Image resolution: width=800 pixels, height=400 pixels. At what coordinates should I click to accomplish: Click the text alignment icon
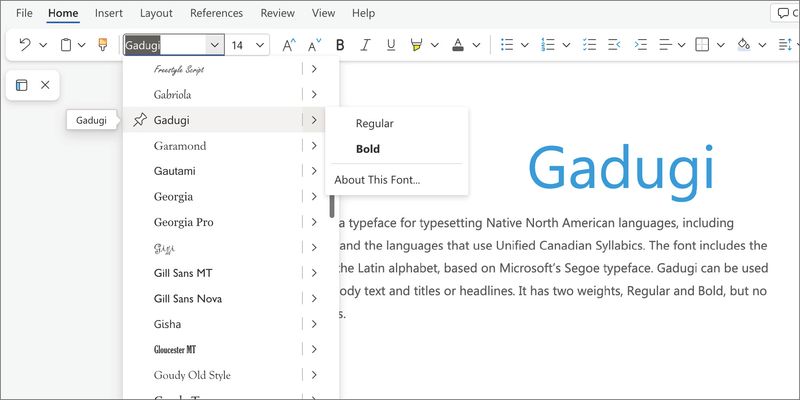pos(665,45)
